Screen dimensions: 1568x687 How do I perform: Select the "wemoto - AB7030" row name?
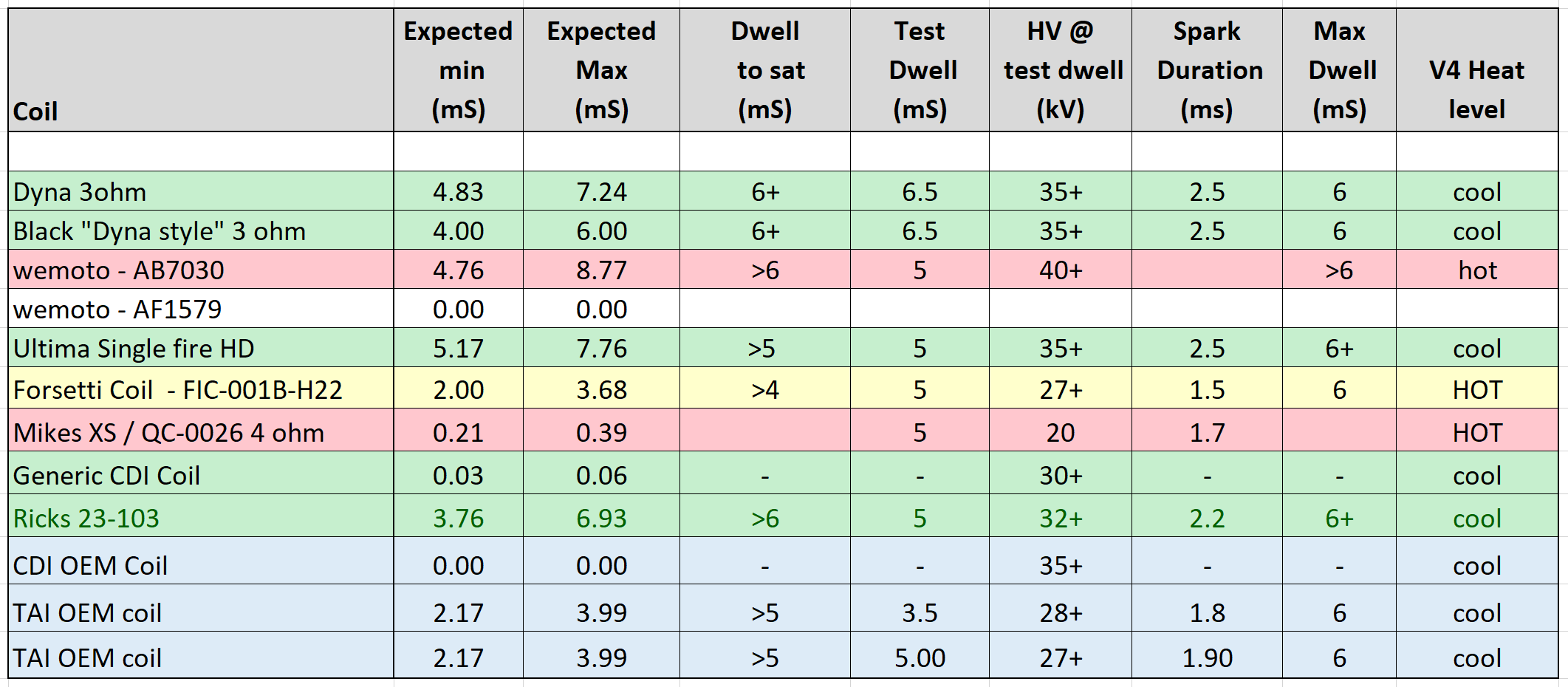click(118, 270)
